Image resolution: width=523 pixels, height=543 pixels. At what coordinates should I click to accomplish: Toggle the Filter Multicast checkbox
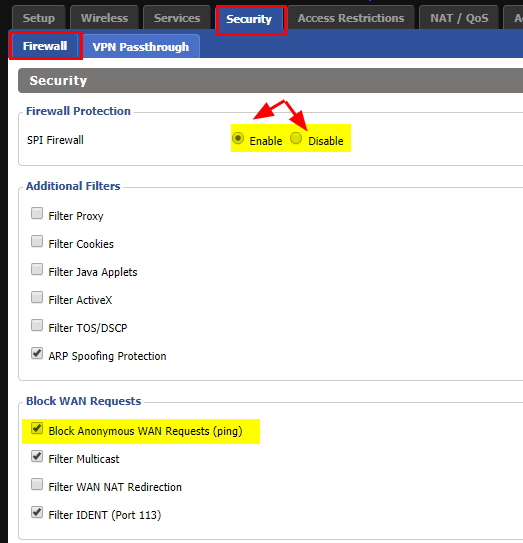(37, 456)
